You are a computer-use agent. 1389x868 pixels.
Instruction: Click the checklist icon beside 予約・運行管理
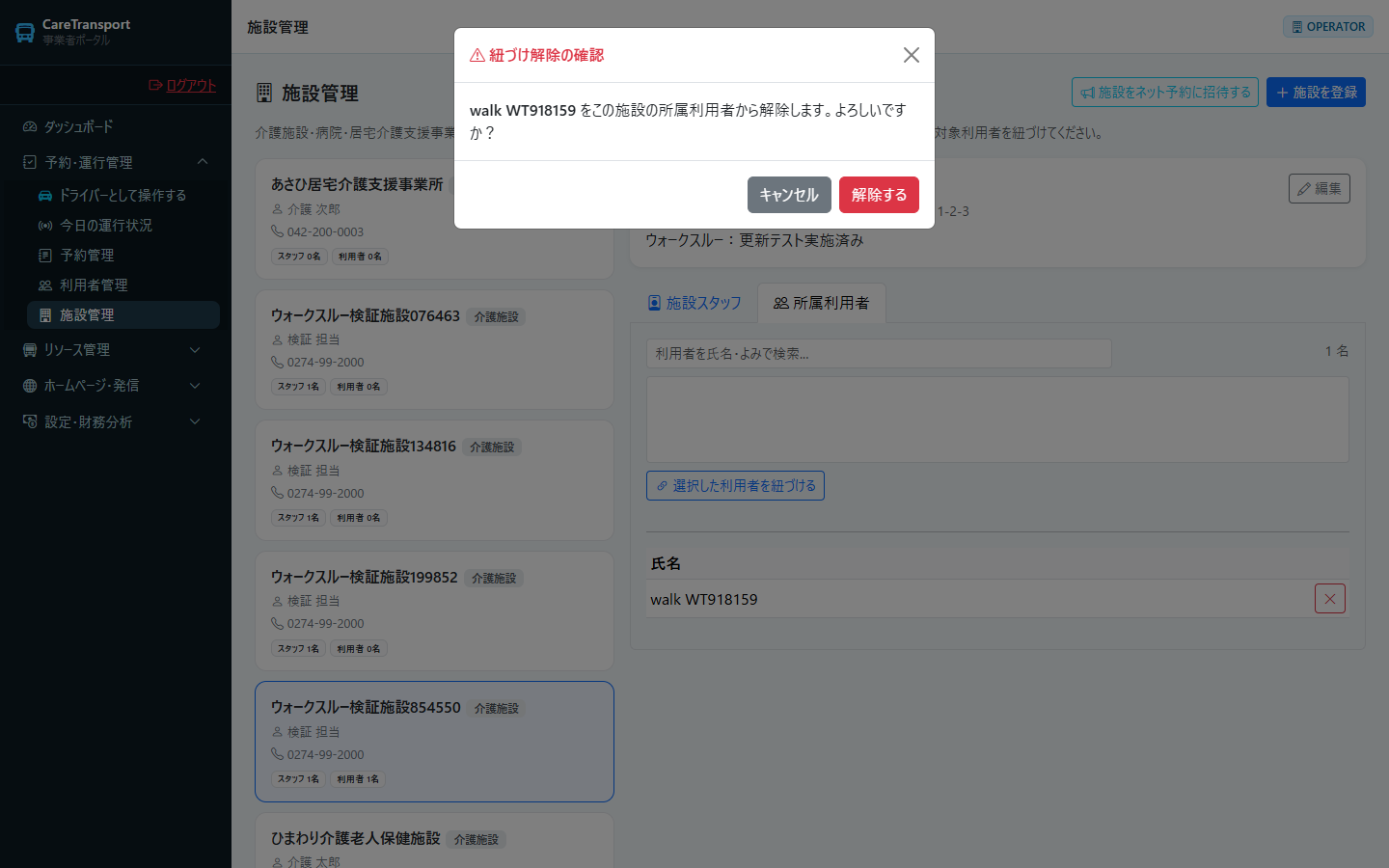30,162
